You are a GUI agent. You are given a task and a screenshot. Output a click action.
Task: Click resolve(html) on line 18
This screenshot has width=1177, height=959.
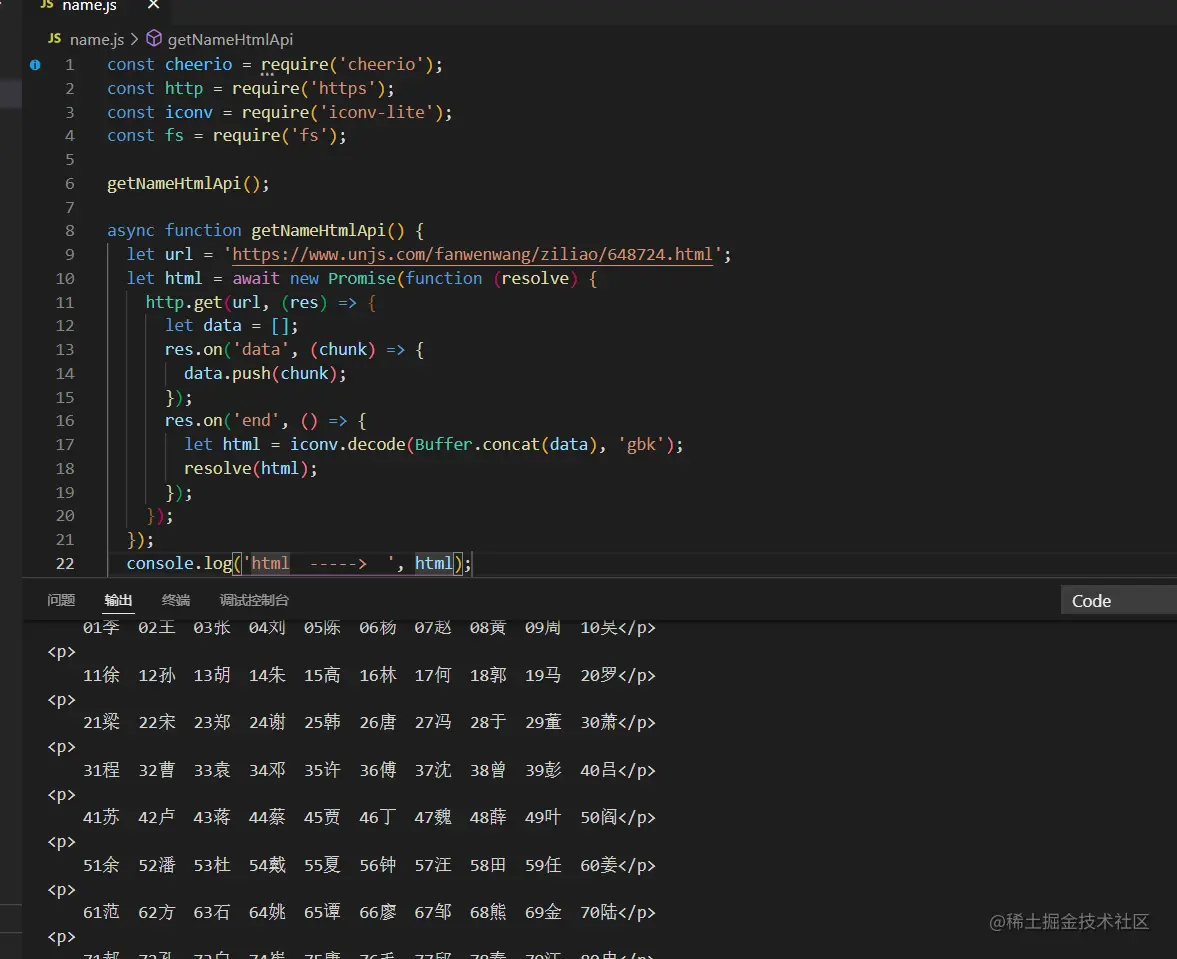click(246, 468)
